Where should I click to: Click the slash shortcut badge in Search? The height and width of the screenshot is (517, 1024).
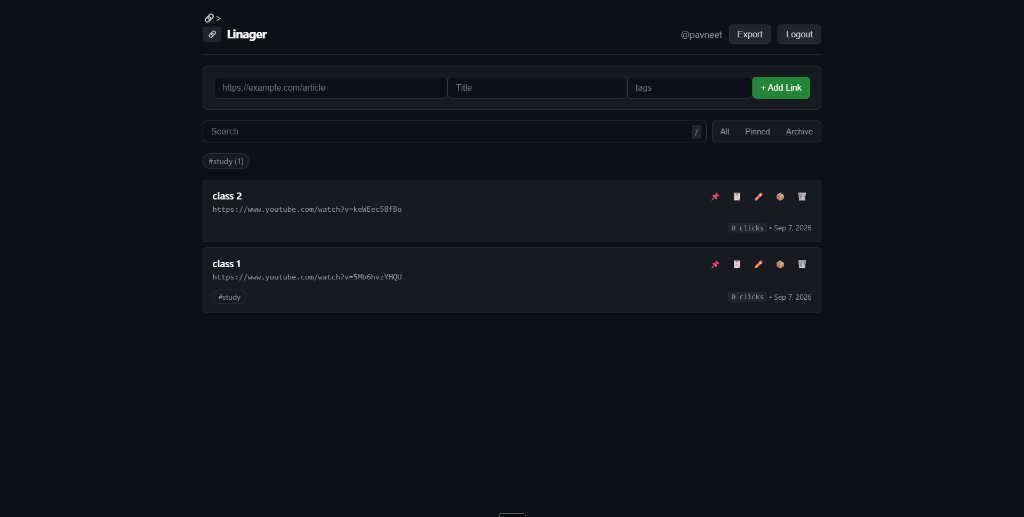click(x=696, y=132)
